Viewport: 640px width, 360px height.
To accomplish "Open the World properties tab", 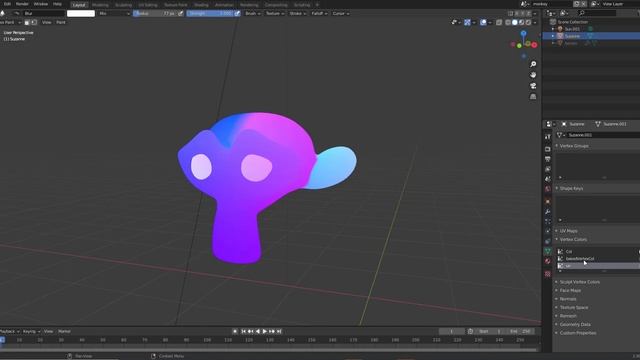I will tap(548, 189).
